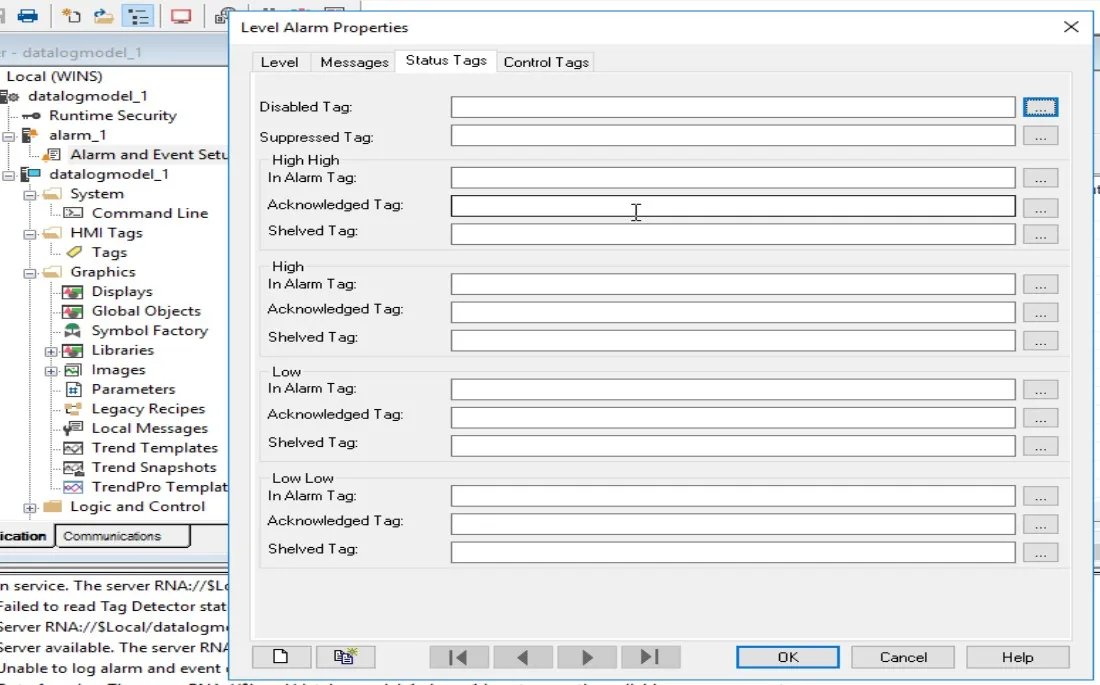
Task: Collapse the System folder node
Action: 30,195
